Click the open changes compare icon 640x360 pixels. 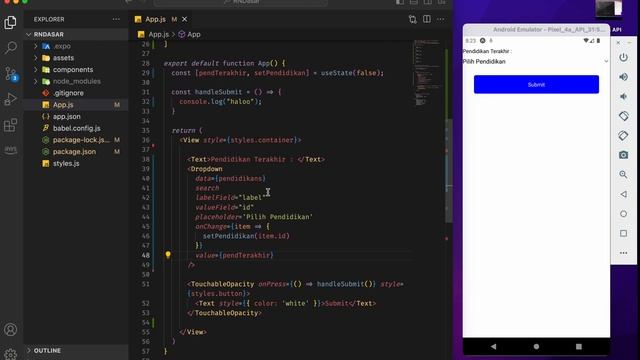click(x=413, y=19)
